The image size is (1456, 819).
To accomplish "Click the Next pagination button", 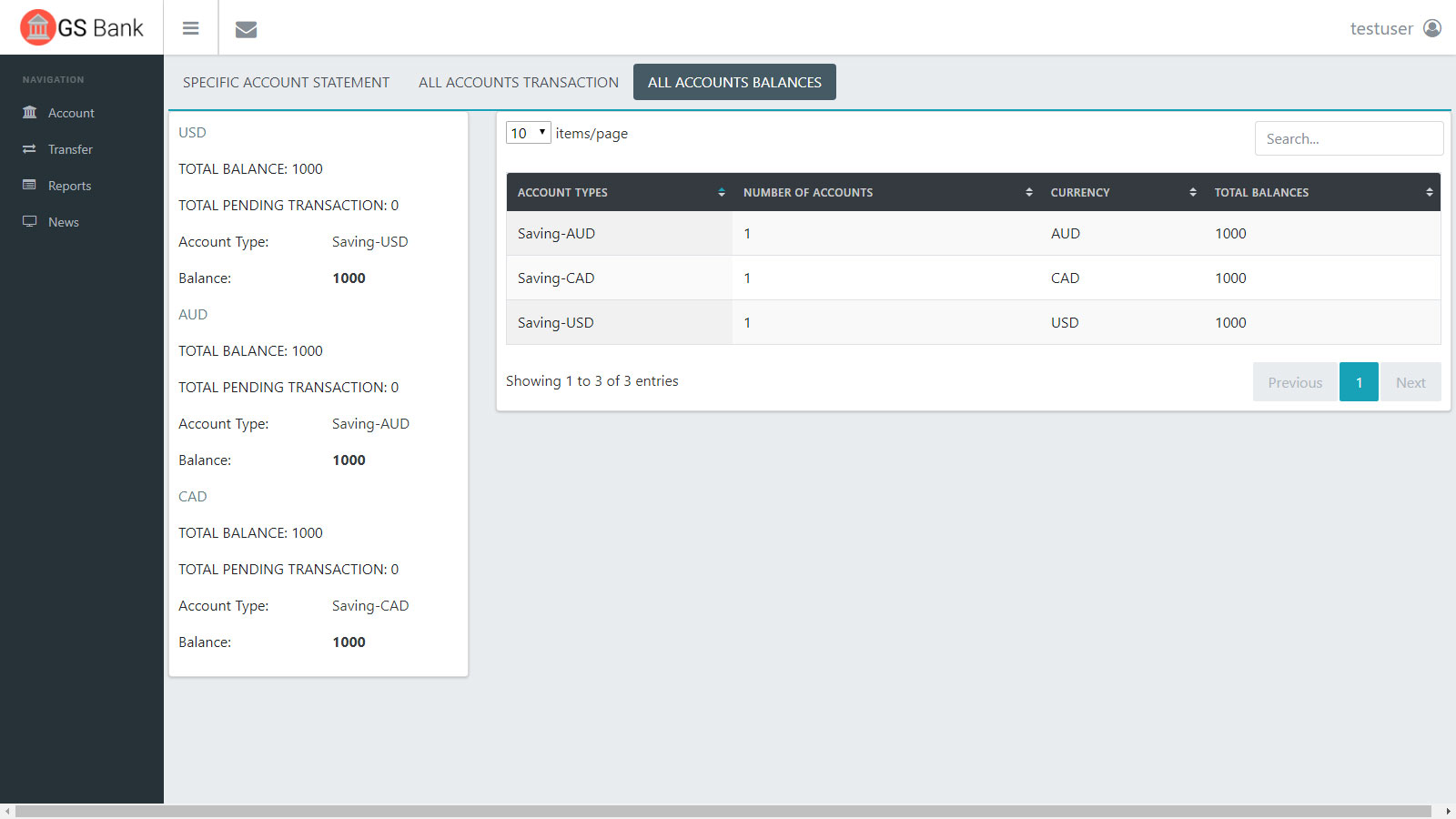I will point(1410,382).
